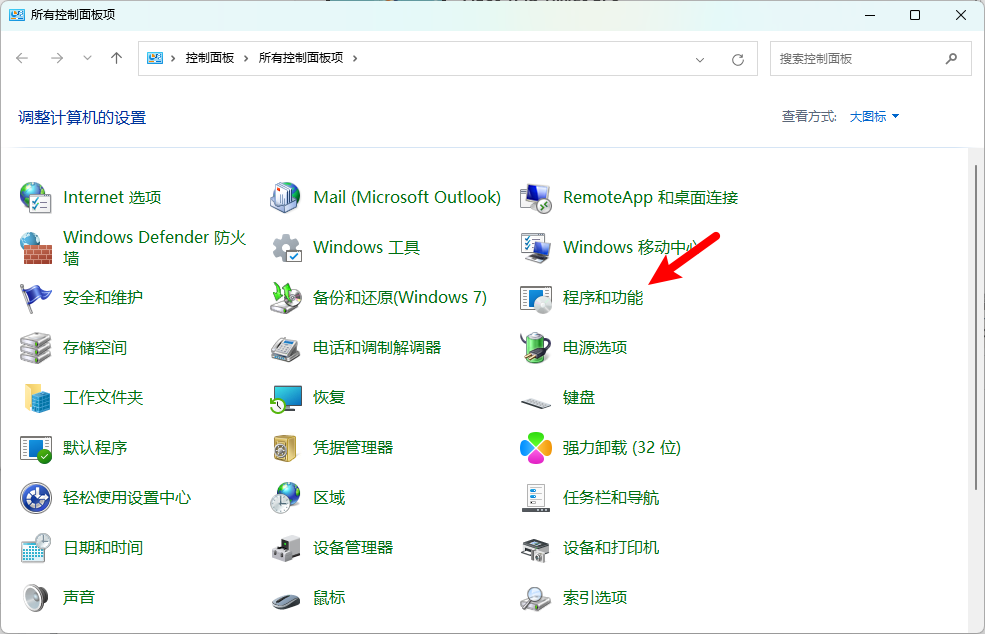
Task: Open the 任务栏和导航 text link
Action: [611, 498]
